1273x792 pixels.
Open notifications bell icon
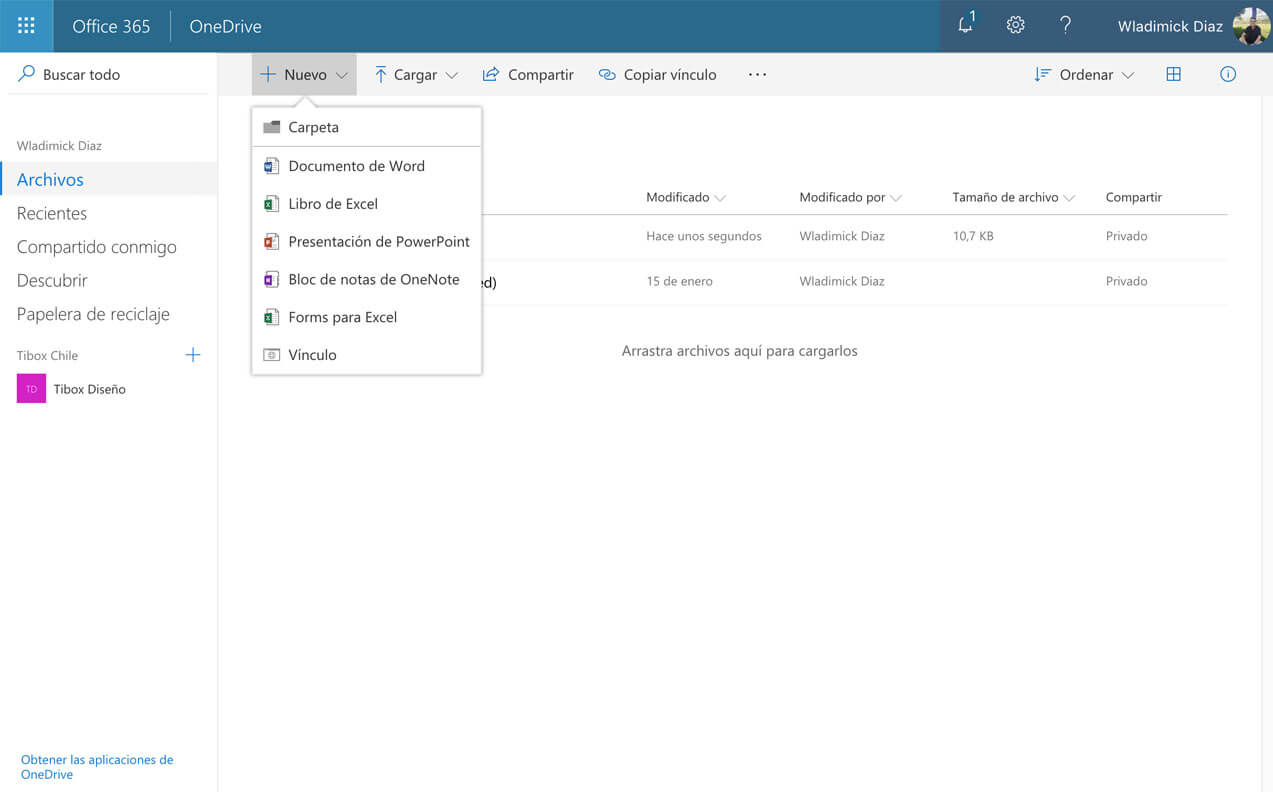click(965, 26)
